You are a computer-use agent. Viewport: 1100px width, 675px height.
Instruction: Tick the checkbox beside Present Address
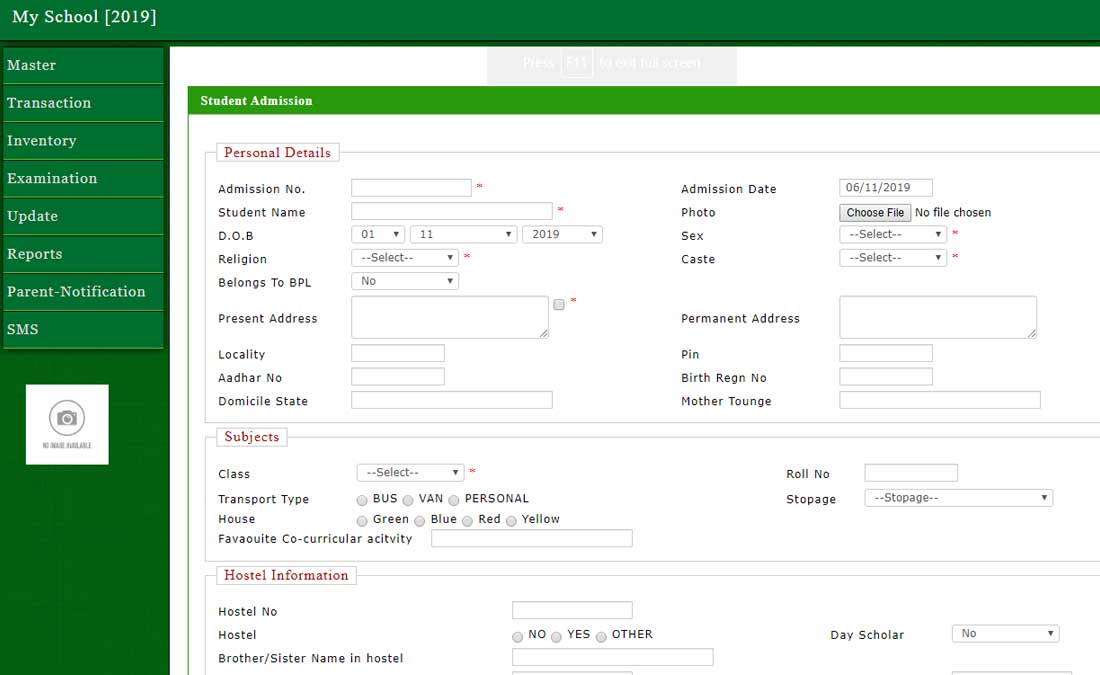(x=558, y=303)
